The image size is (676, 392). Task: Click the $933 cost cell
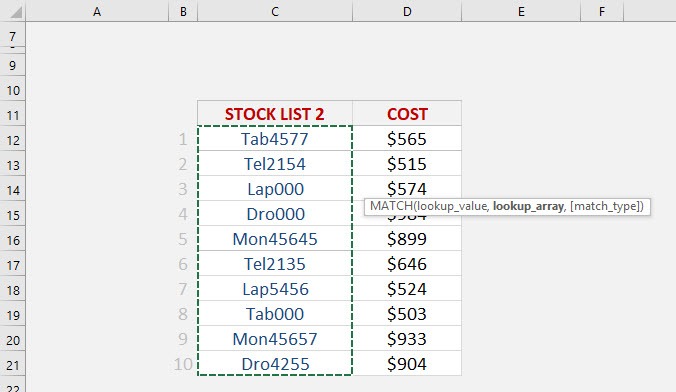pos(407,339)
